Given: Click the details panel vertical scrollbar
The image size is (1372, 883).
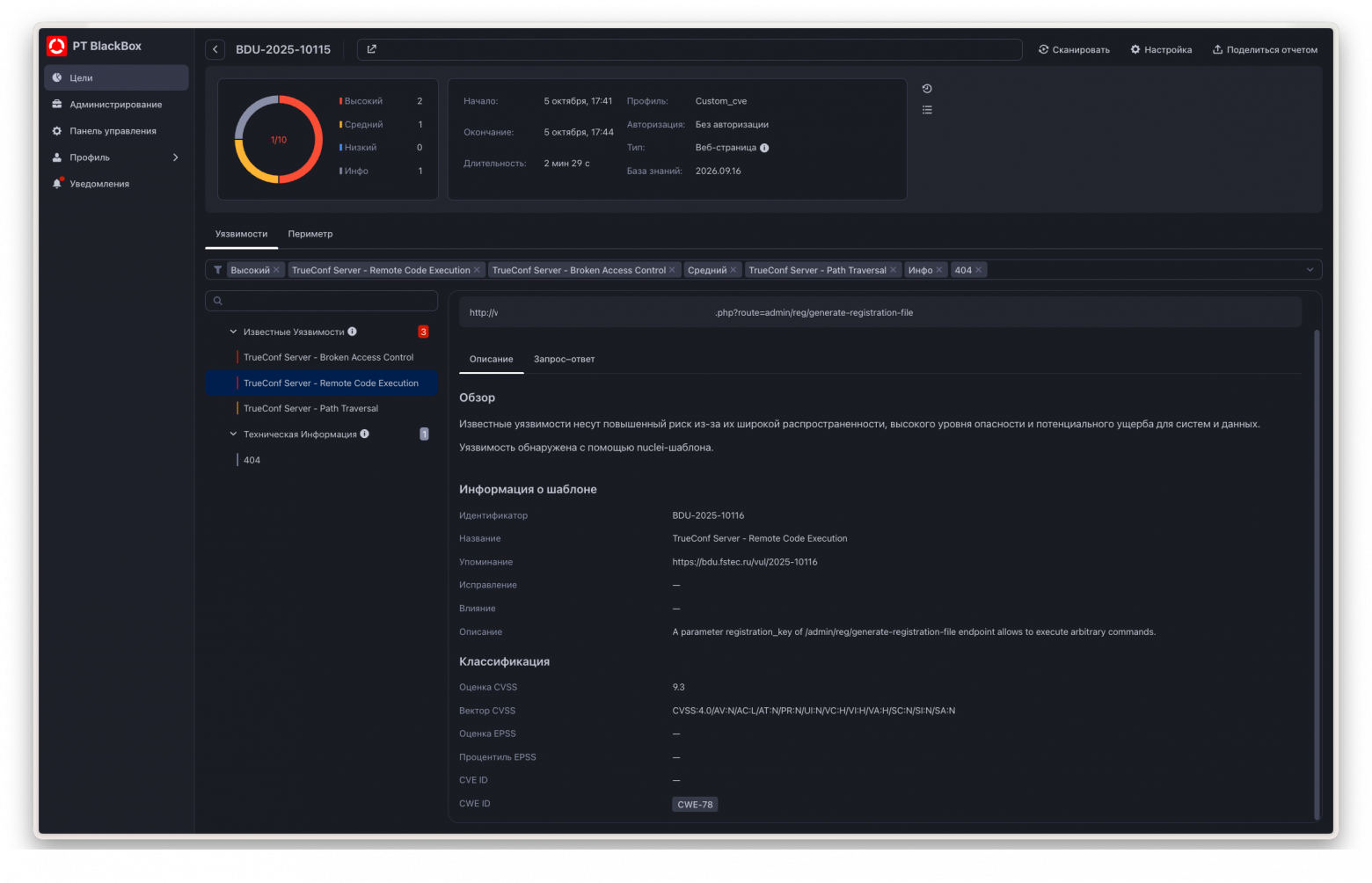Looking at the screenshot, I should point(1317,574).
